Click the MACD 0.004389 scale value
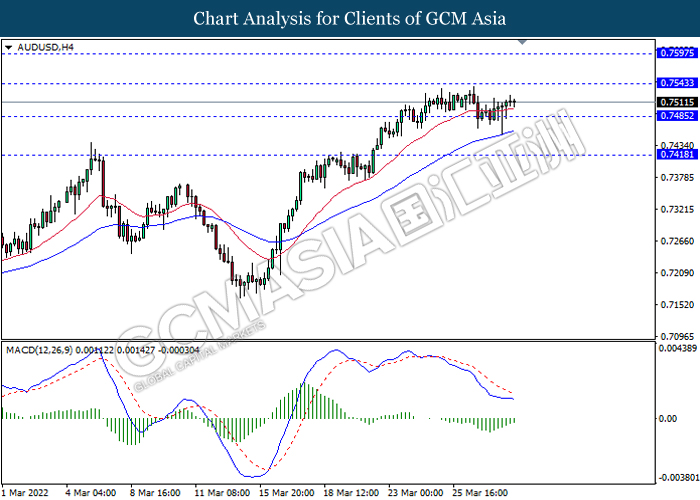 pyautogui.click(x=678, y=348)
